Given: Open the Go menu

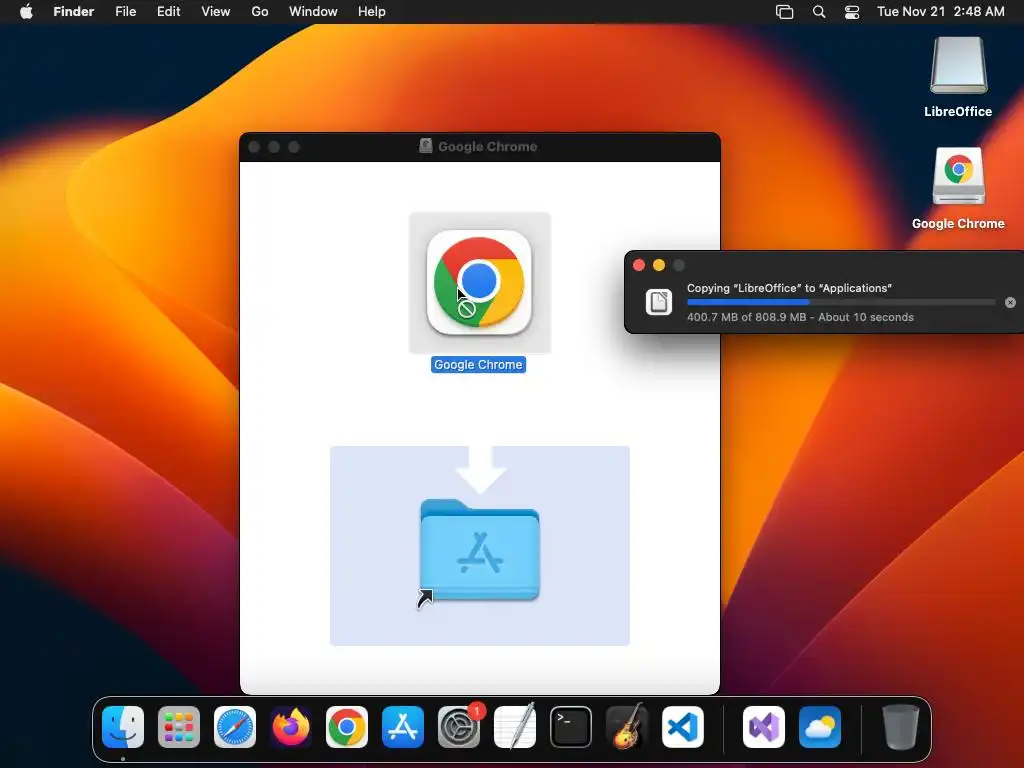Looking at the screenshot, I should click(260, 12).
